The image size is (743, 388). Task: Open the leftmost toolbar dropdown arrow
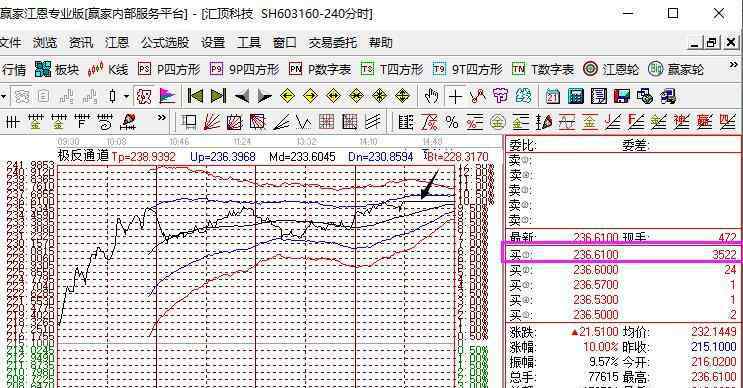[x=3, y=97]
